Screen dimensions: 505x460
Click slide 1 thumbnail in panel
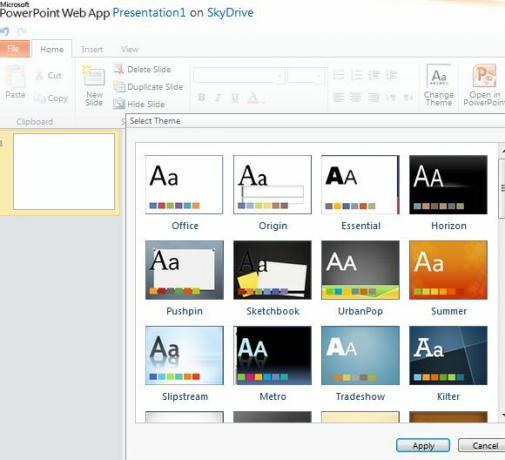coord(64,172)
